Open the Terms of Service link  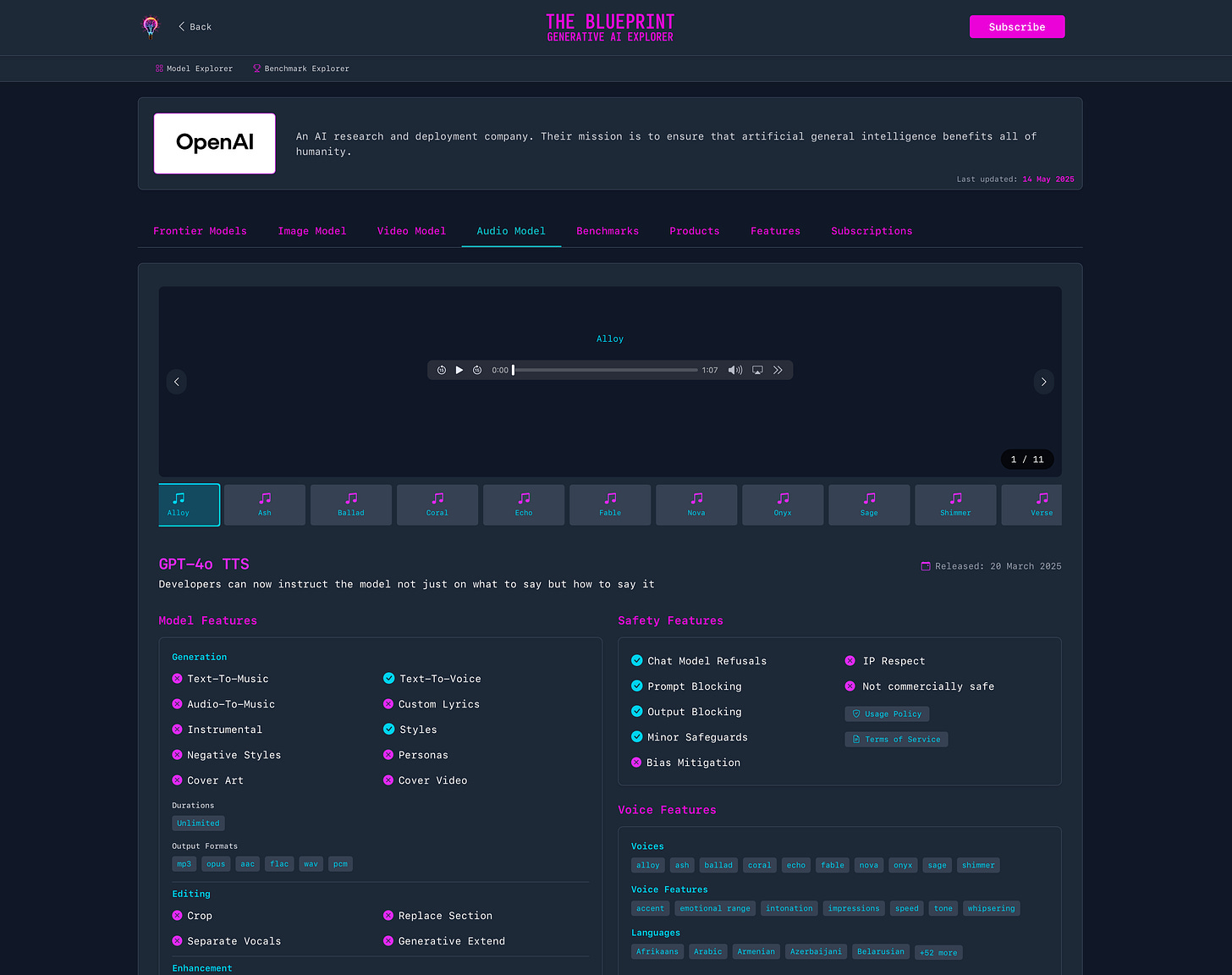(x=896, y=740)
